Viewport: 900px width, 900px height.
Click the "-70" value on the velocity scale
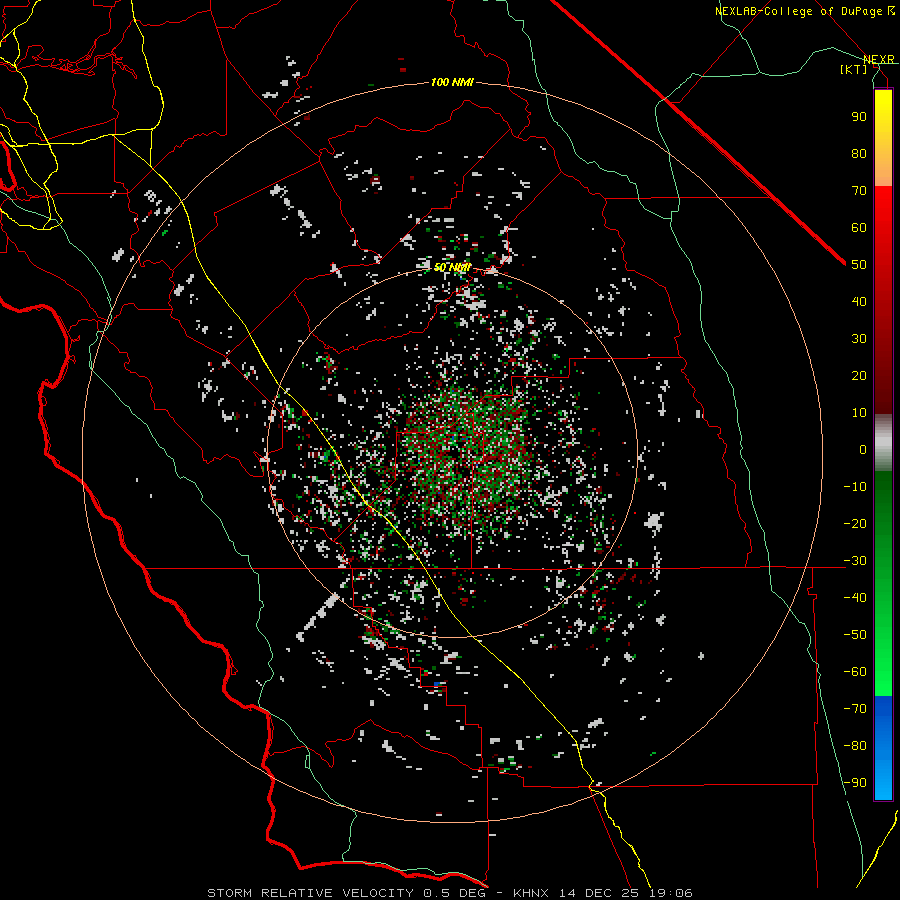(855, 708)
